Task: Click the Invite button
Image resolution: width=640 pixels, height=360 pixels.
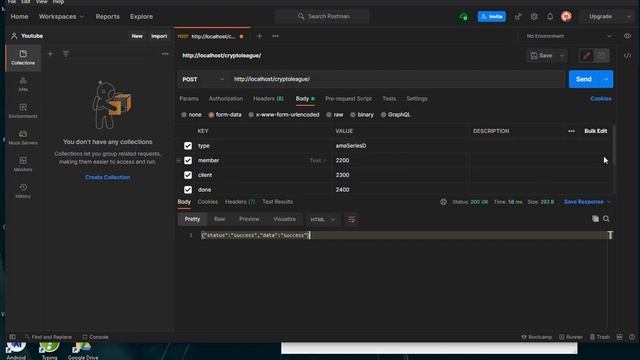Action: pyautogui.click(x=491, y=16)
